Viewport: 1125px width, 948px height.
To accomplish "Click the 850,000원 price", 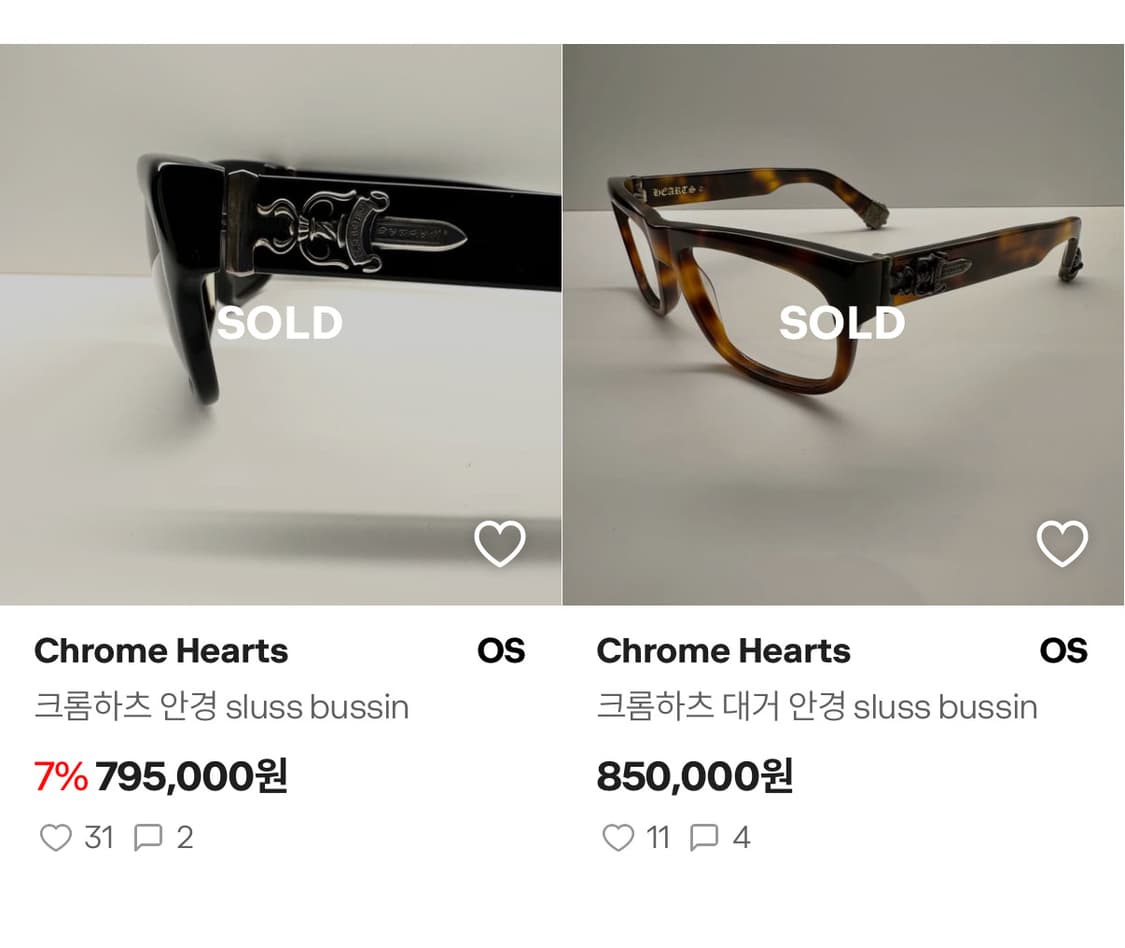I will point(694,776).
